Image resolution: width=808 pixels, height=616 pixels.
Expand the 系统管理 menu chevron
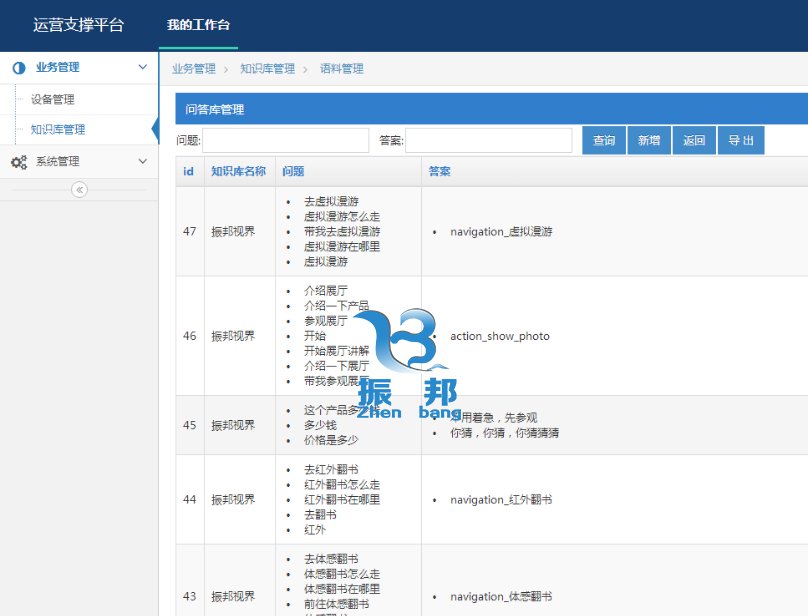coord(142,161)
